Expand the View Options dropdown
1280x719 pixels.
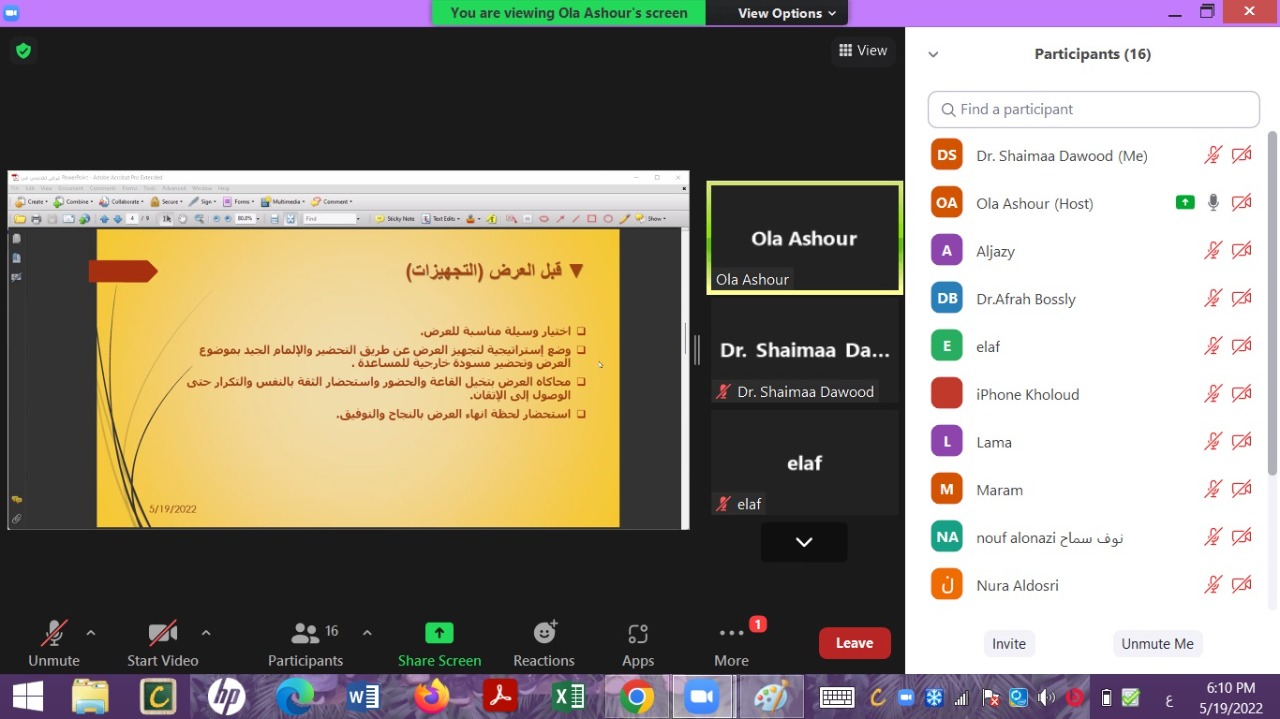(786, 13)
